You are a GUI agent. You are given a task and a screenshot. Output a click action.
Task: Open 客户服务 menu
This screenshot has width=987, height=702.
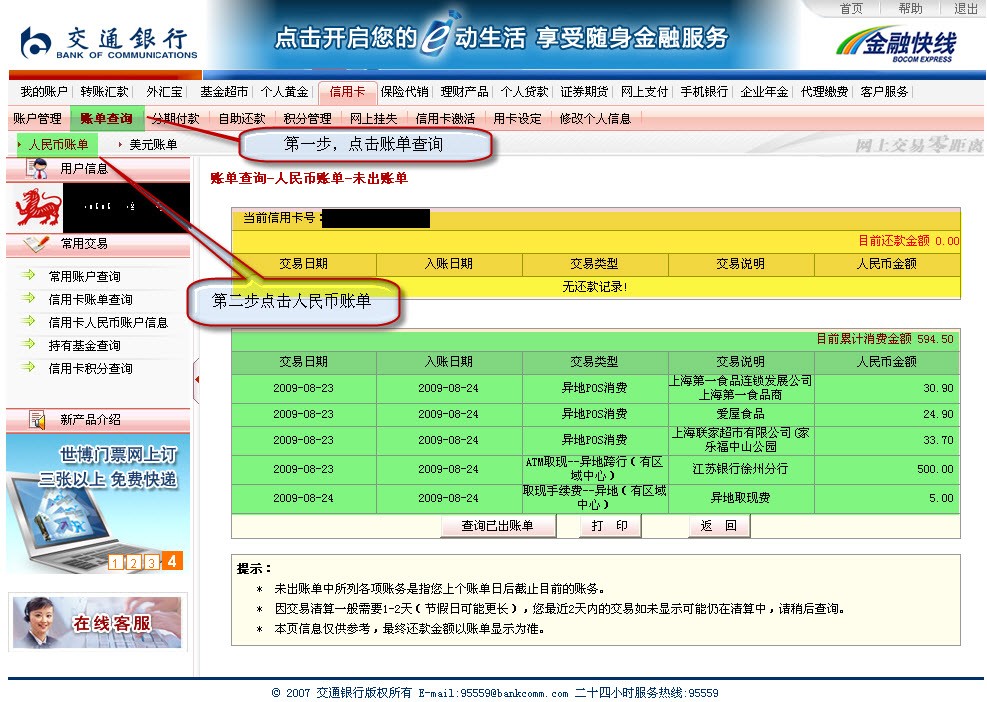point(884,92)
